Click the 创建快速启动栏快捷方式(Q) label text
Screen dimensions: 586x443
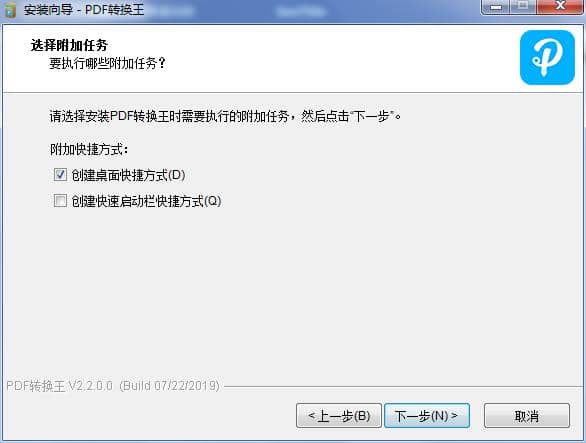tap(146, 201)
